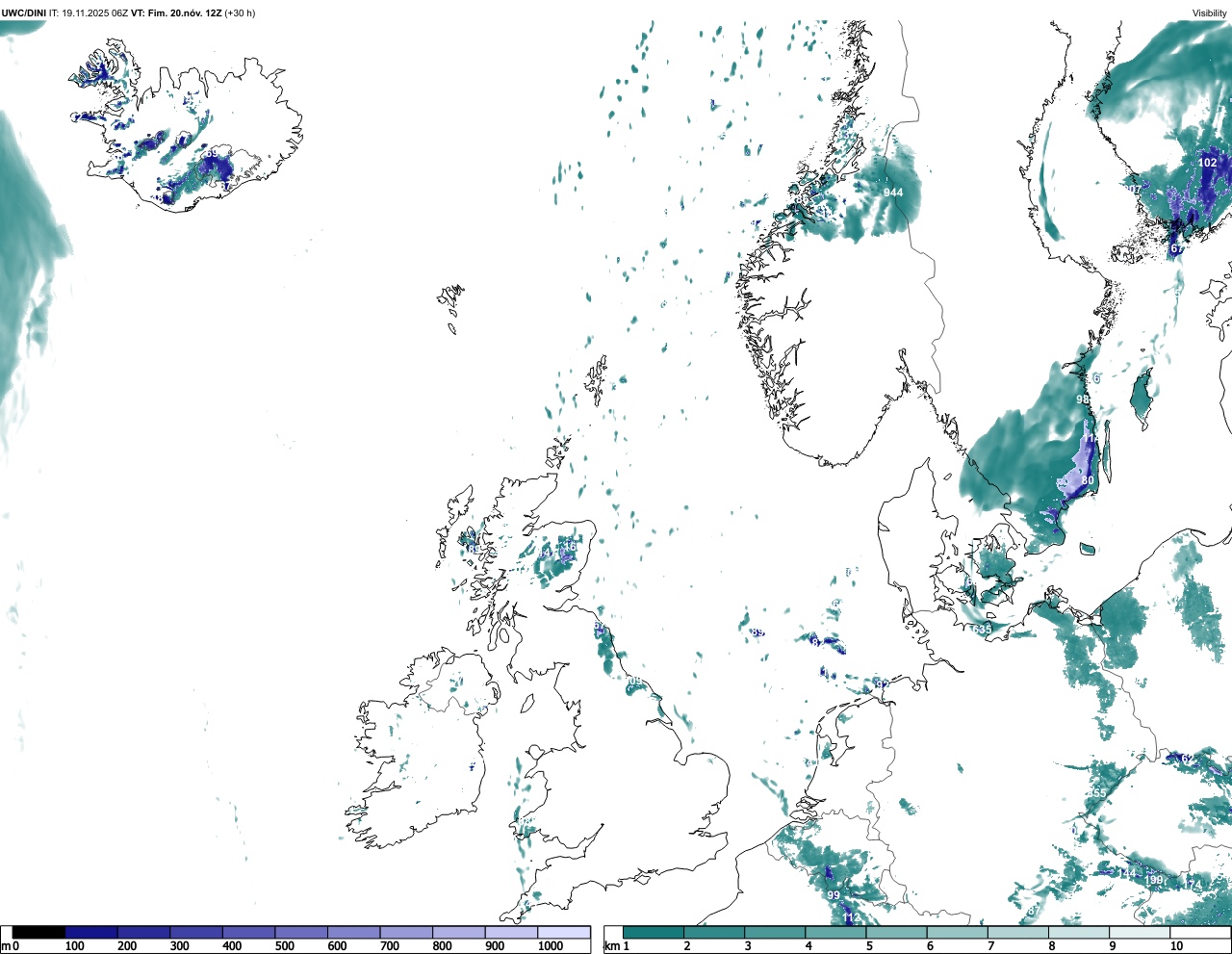Click the "102" value label over Finland
This screenshot has width=1232, height=954.
(x=1208, y=163)
